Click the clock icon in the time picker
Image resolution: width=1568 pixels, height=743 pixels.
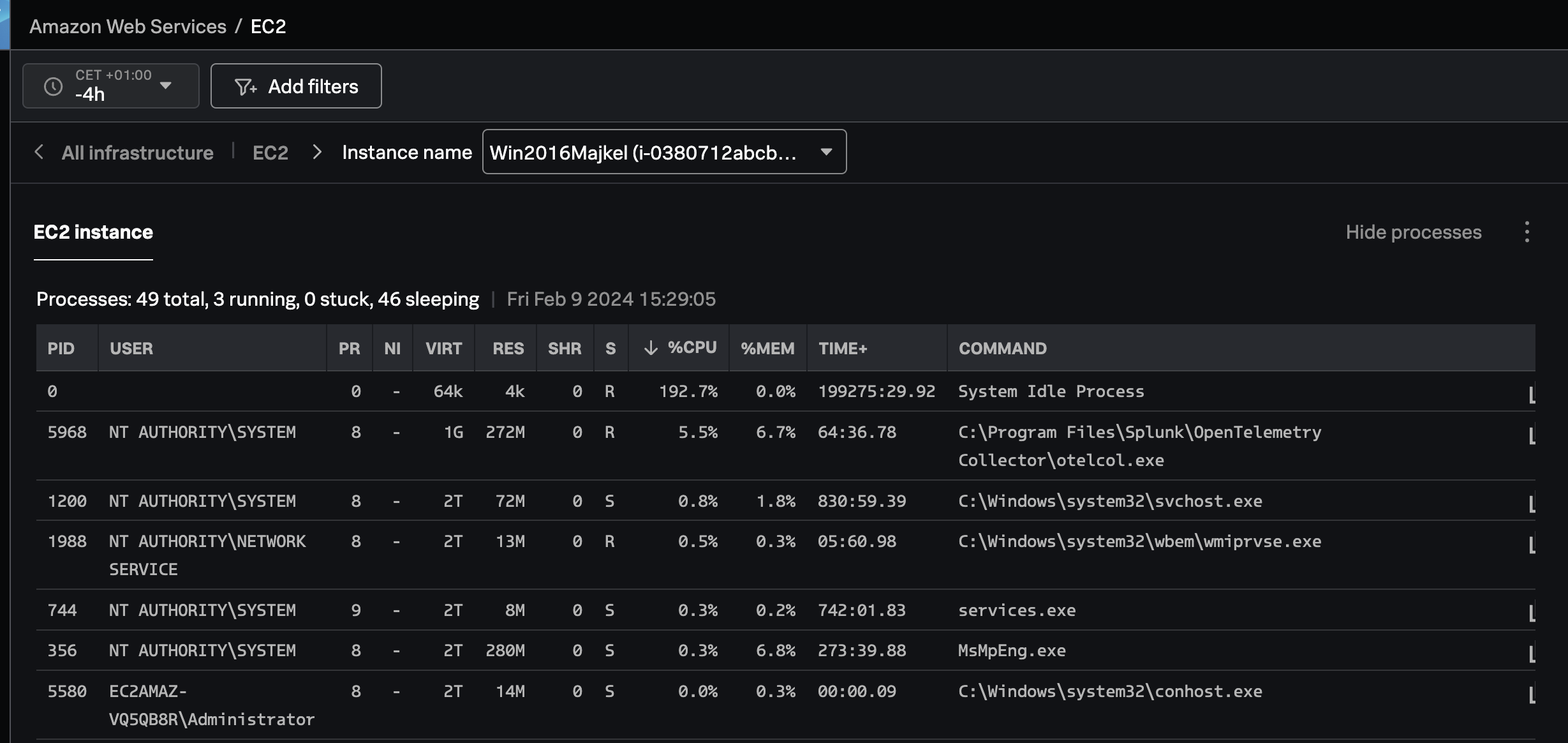(53, 86)
